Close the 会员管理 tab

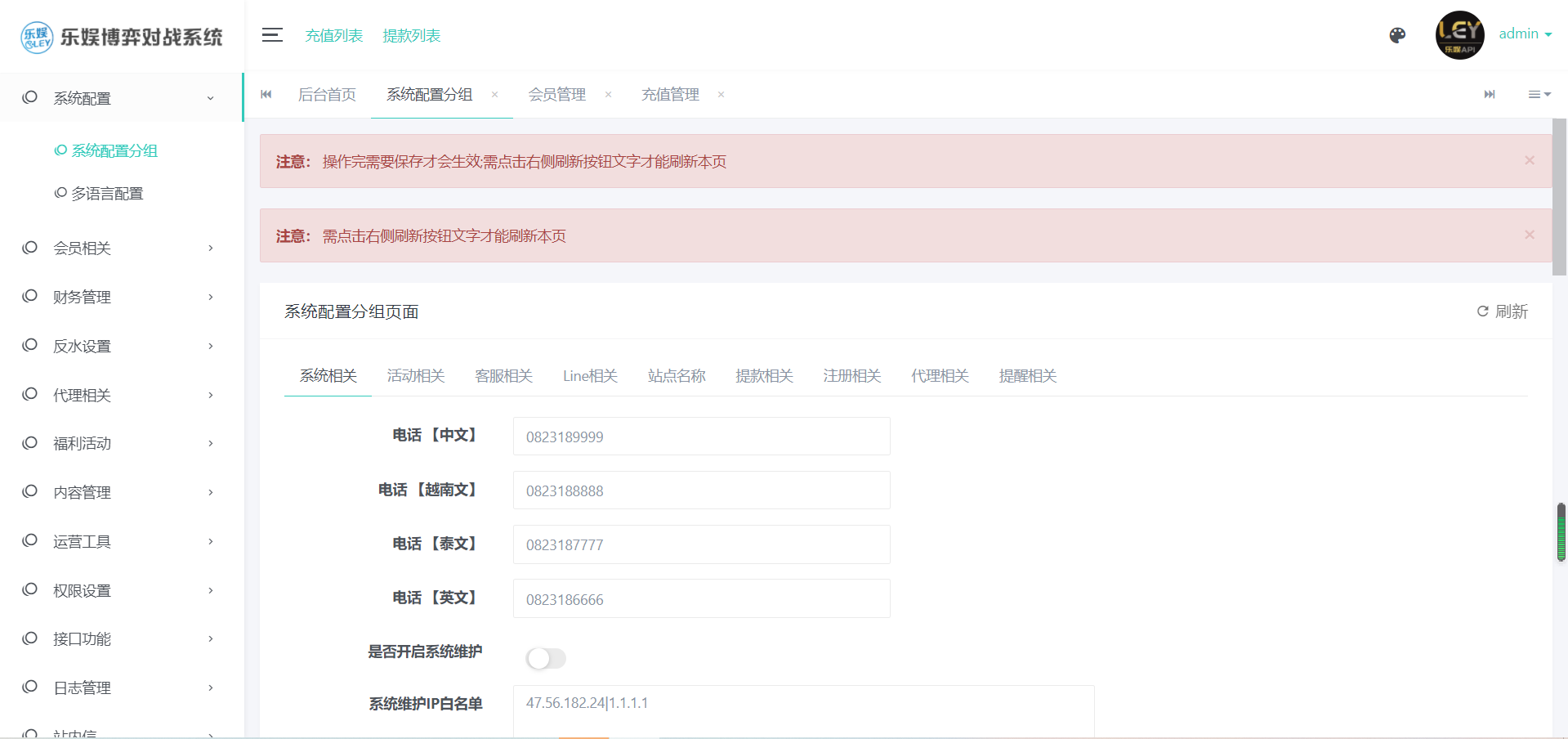[608, 95]
